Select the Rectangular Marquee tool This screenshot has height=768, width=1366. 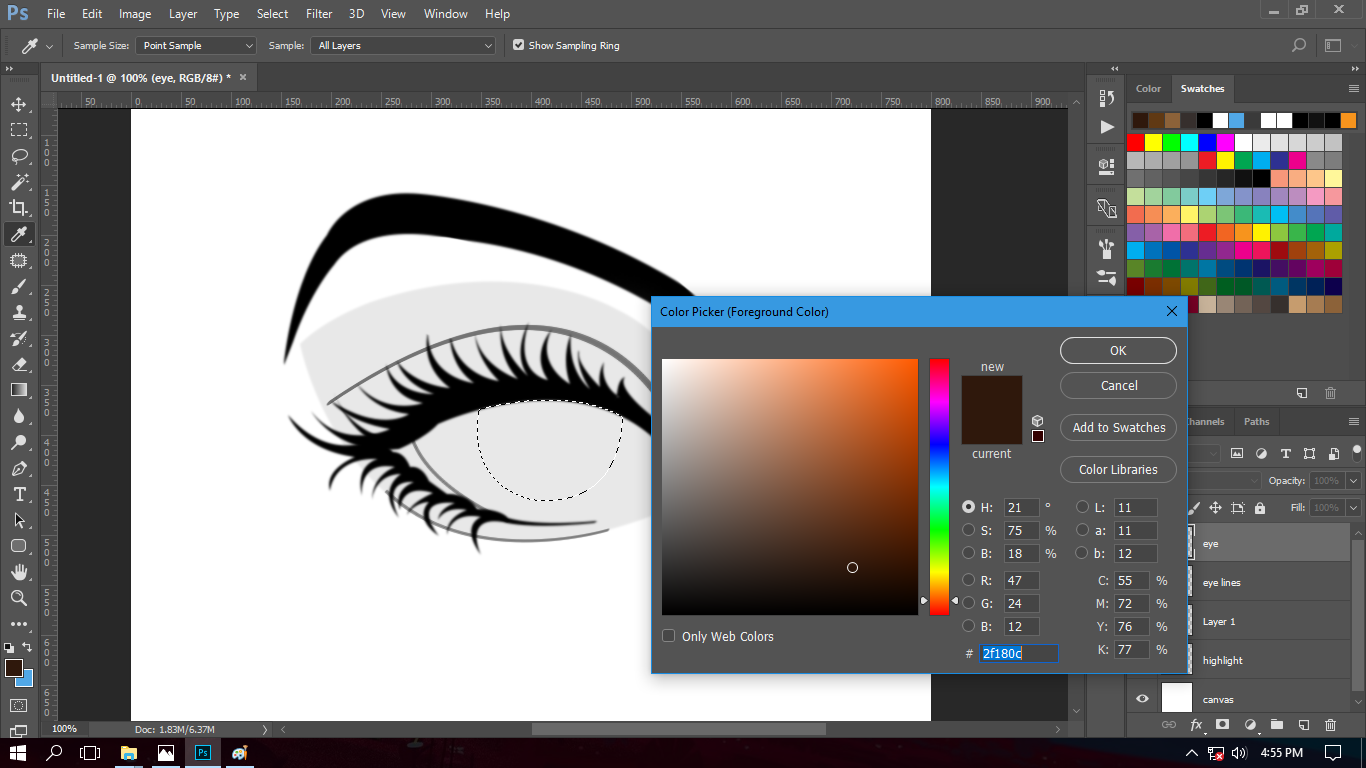pyautogui.click(x=19, y=130)
